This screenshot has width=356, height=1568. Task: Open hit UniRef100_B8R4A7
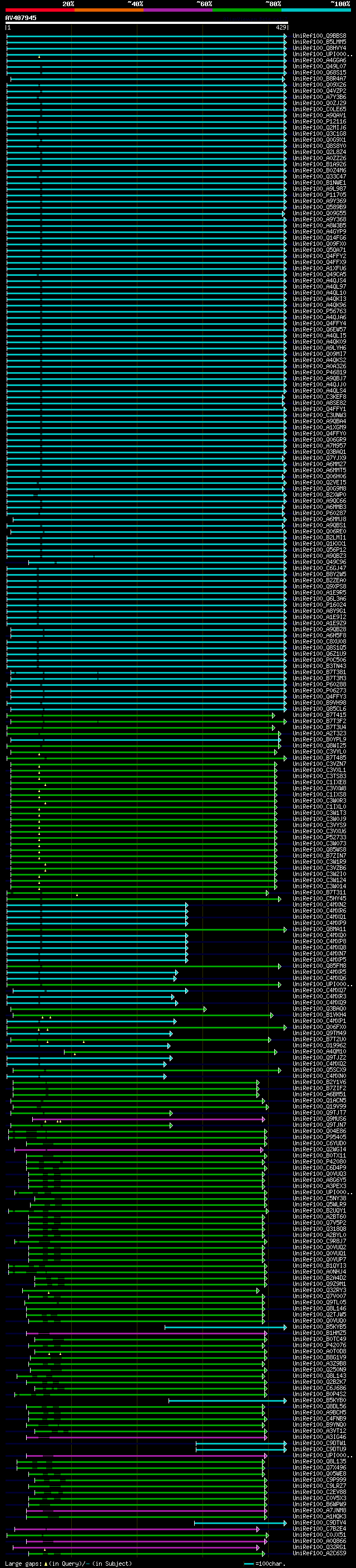click(x=319, y=78)
